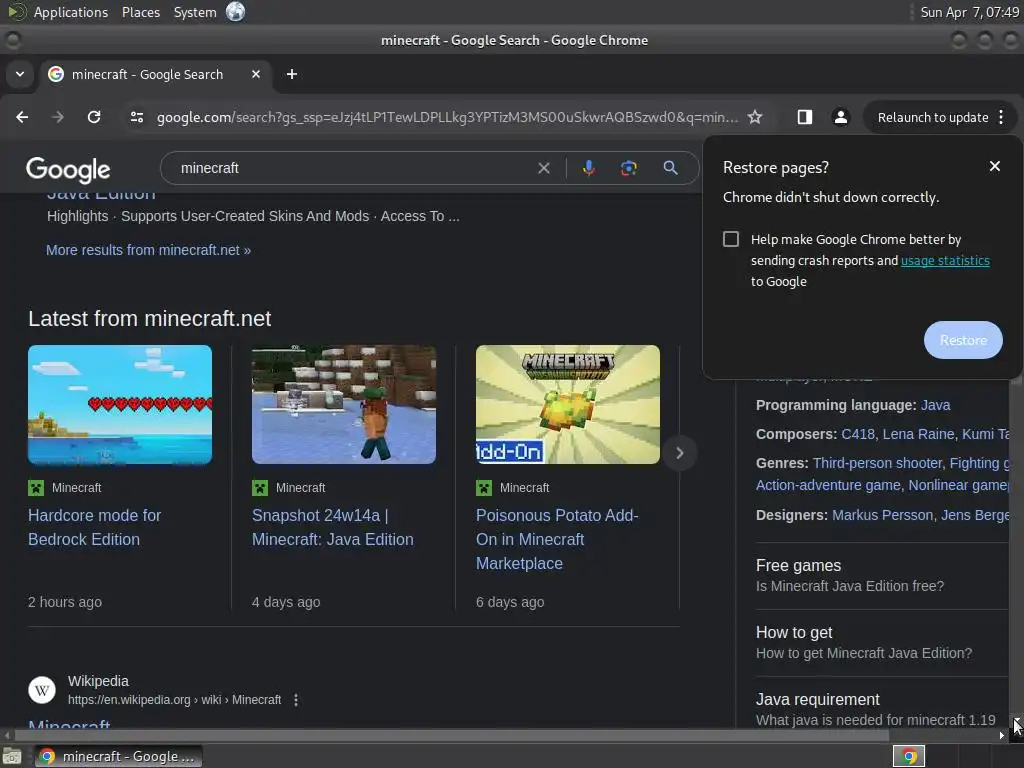Click Chrome icon in bottom right panel
The width and height of the screenshot is (1024, 768).
click(x=909, y=756)
